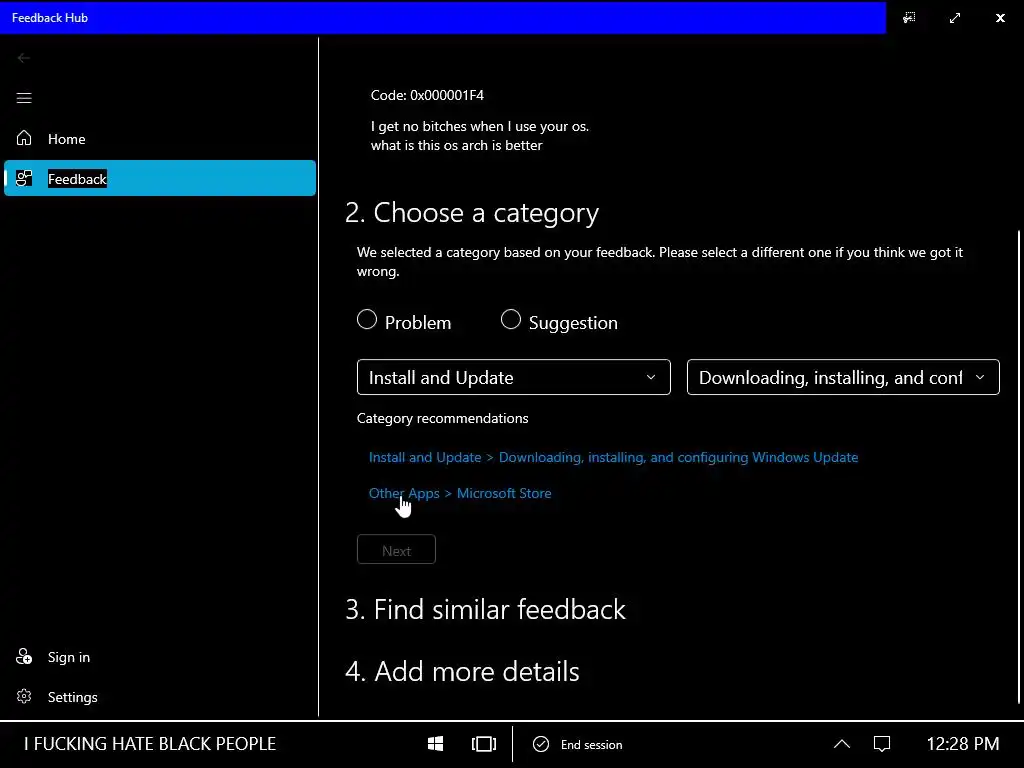Expand the 3. Find similar feedback section

(x=485, y=609)
